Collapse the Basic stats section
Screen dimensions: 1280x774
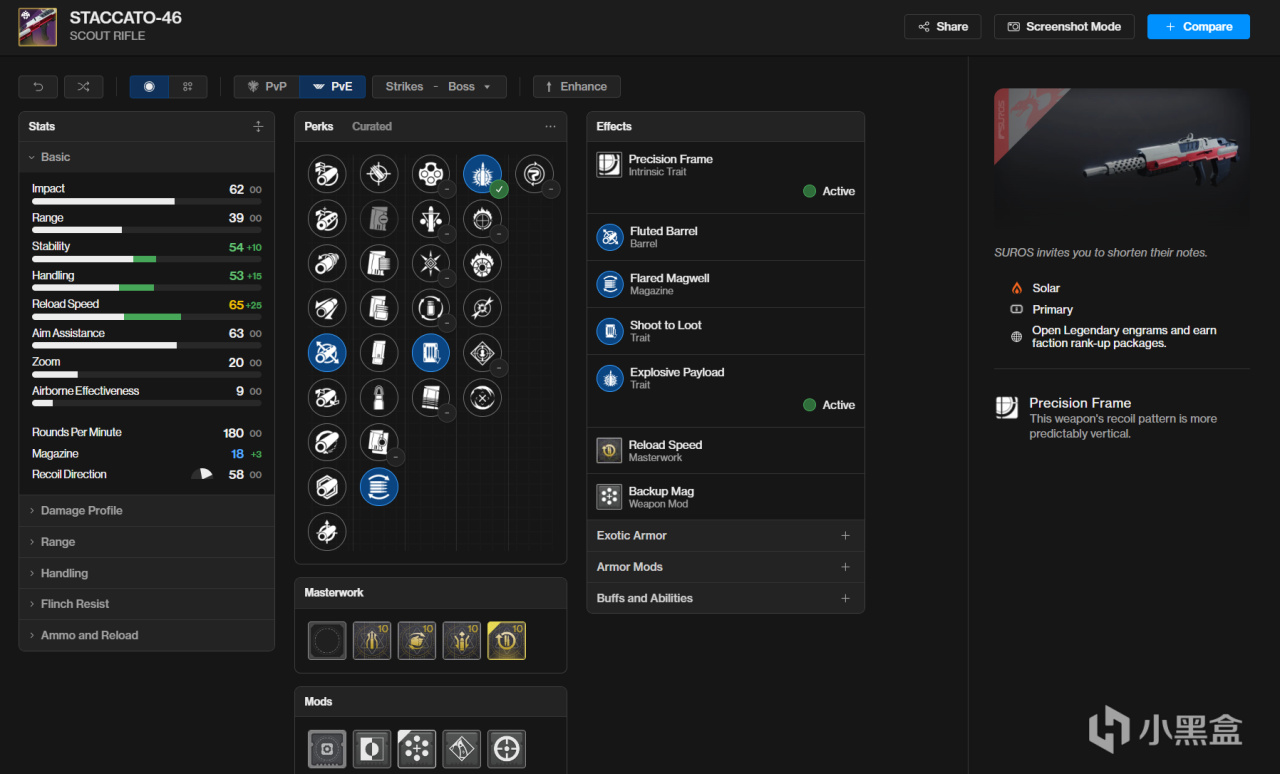pyautogui.click(x=146, y=157)
